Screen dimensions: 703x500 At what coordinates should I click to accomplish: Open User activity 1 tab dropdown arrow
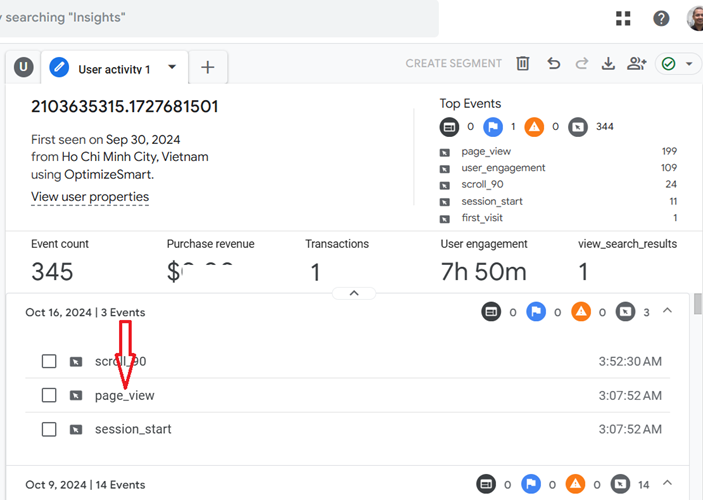172,68
